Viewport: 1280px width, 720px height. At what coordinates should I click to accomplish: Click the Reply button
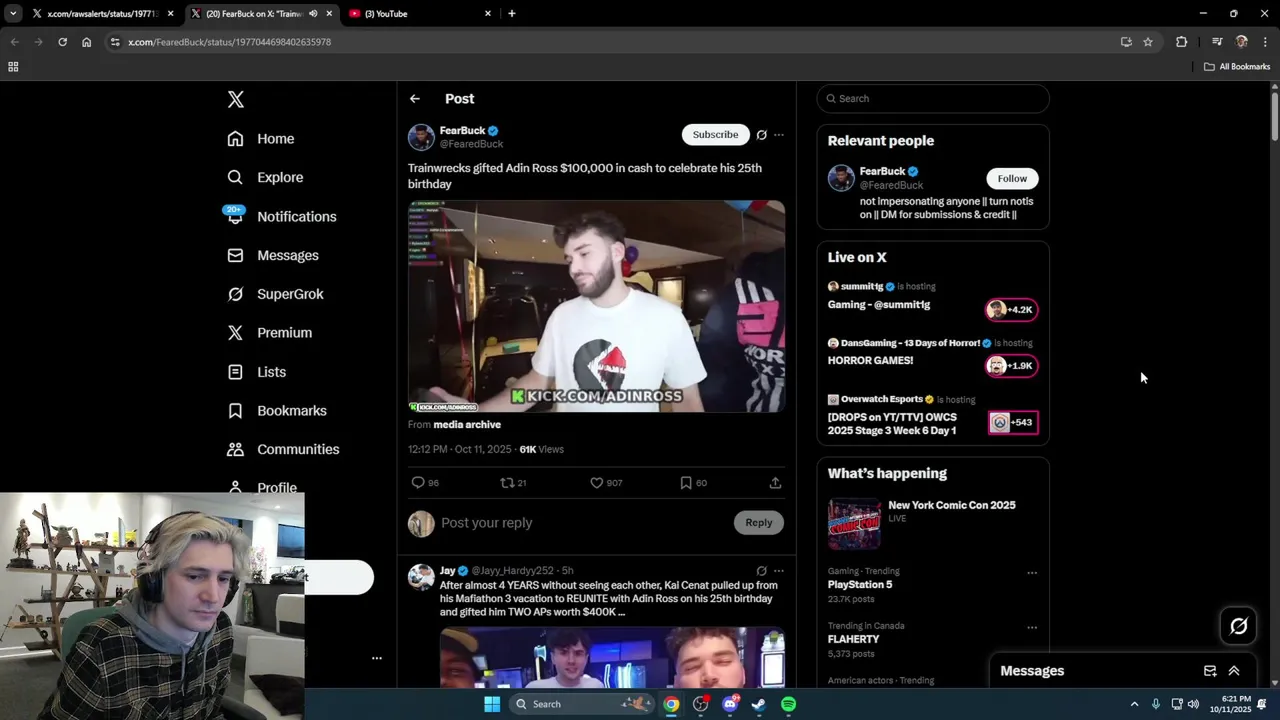click(759, 523)
